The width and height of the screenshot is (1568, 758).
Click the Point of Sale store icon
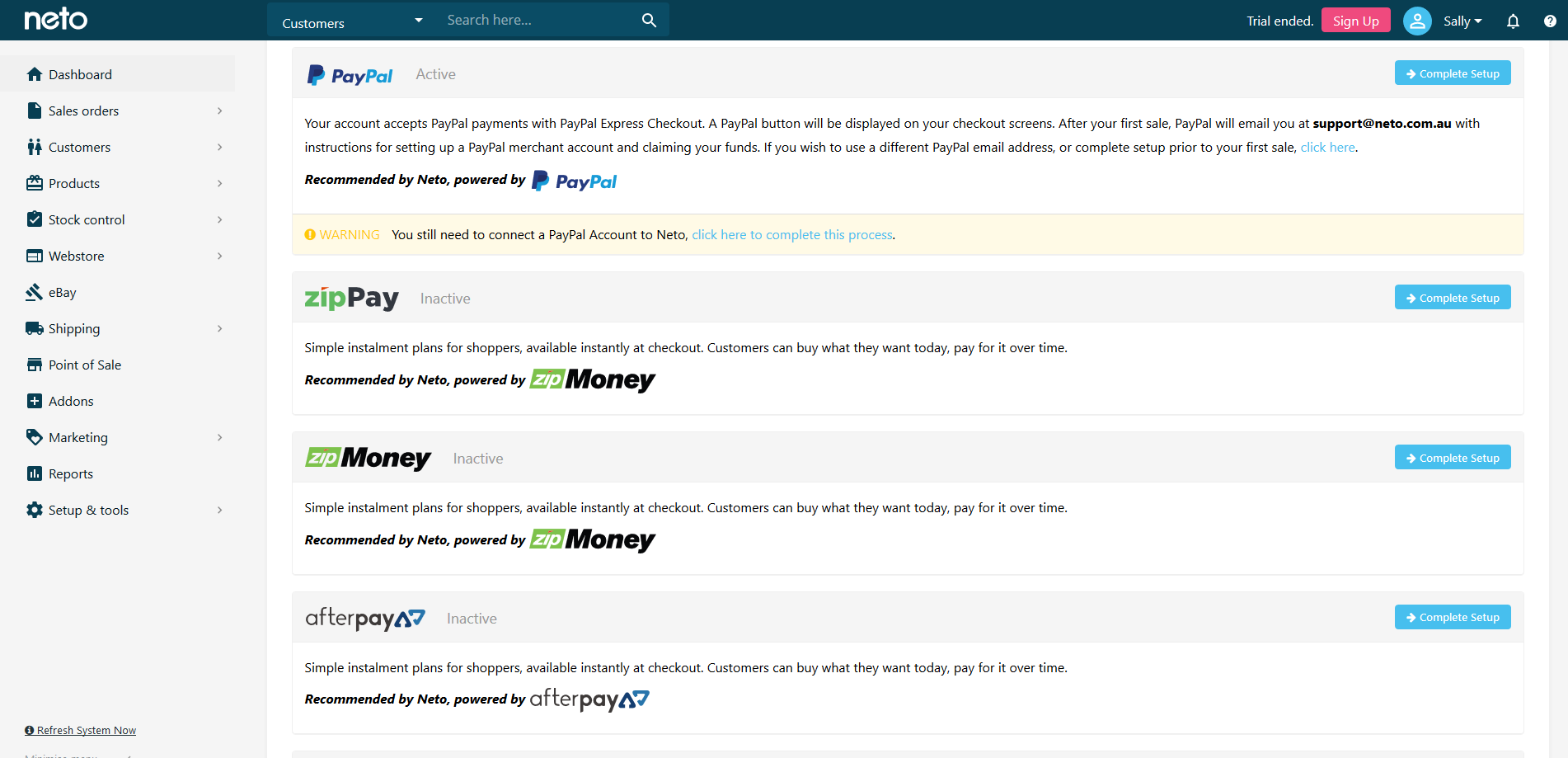tap(35, 365)
